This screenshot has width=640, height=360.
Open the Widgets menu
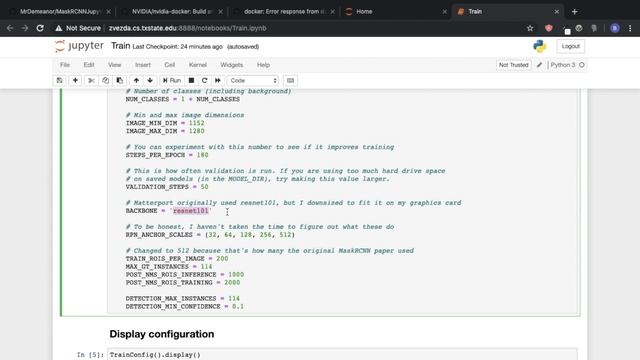pyautogui.click(x=231, y=65)
